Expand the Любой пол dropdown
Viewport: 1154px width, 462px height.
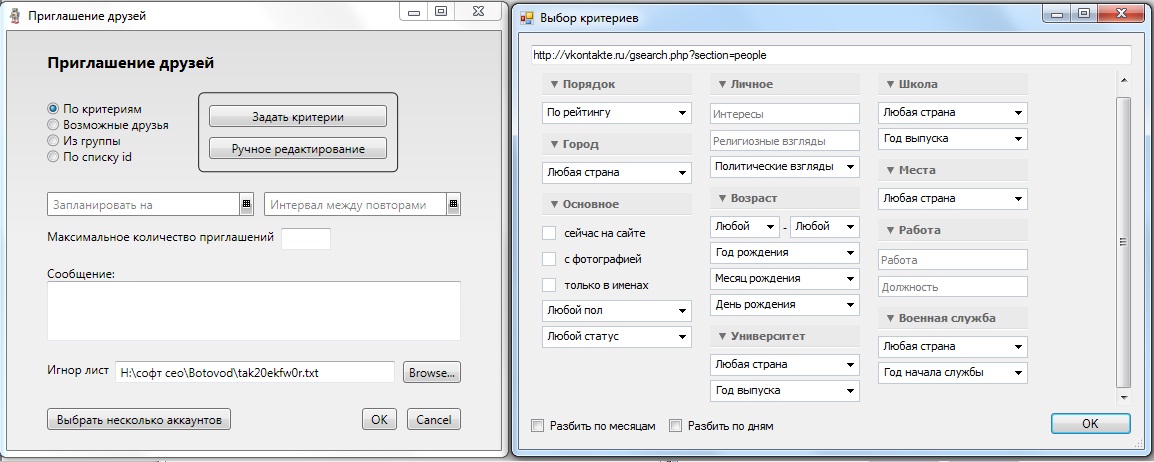(616, 311)
